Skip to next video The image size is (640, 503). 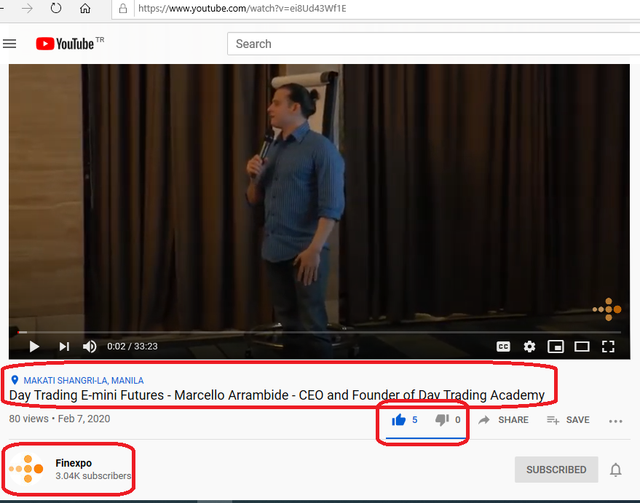point(64,347)
